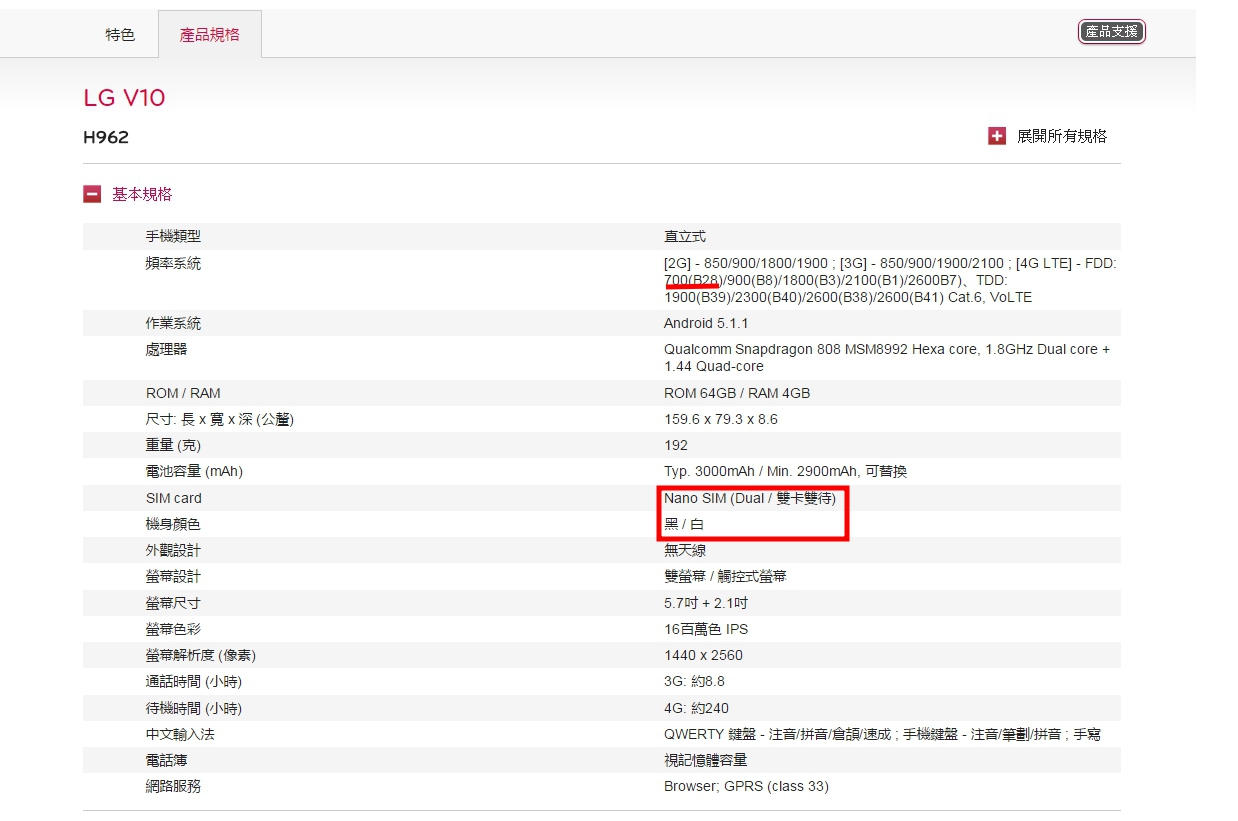The image size is (1238, 821).
Task: Click the 頻率系統 row label
Action: coord(173,263)
